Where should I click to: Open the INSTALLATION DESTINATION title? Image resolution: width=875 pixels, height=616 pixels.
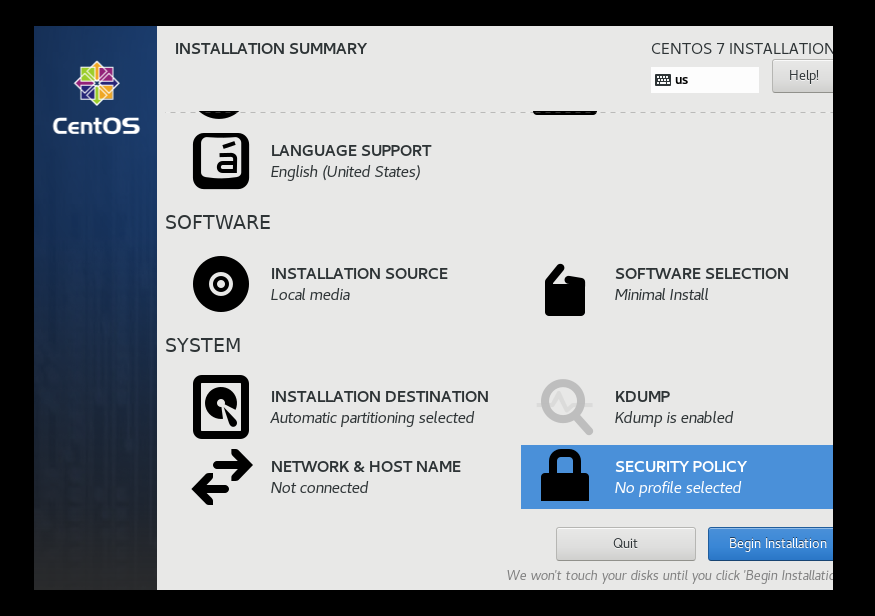[379, 397]
